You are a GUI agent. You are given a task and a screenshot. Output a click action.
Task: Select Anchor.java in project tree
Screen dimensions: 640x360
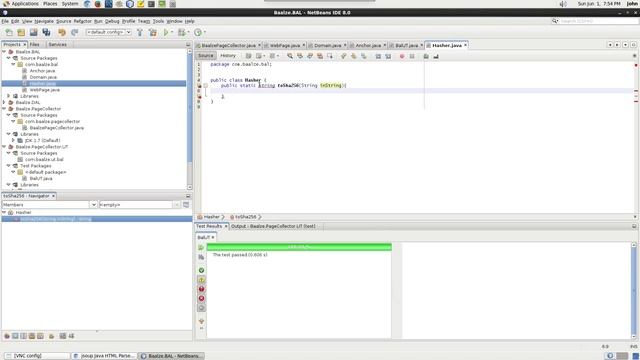tap(42, 71)
